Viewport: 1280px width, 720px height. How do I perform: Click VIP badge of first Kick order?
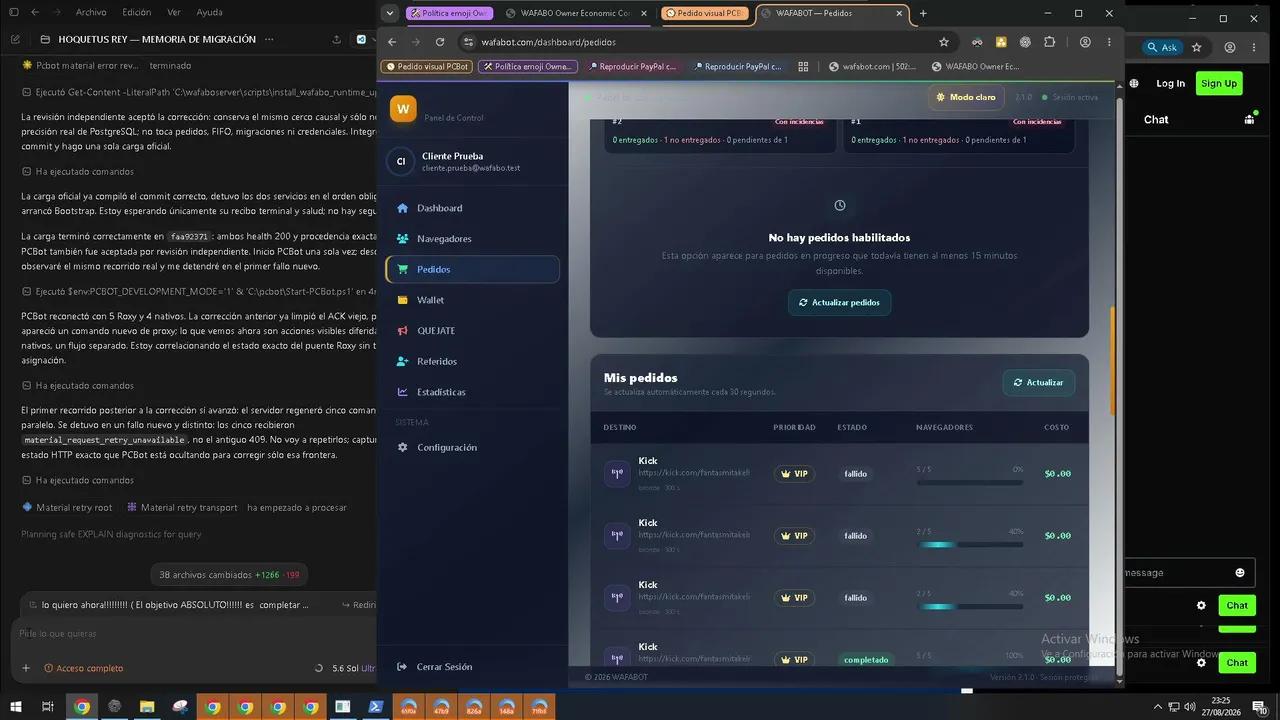pyautogui.click(x=794, y=474)
